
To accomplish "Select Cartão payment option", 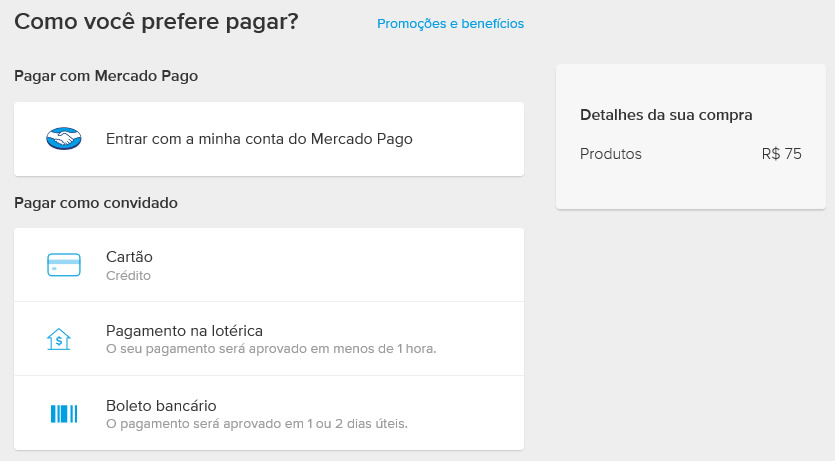I will [269, 265].
